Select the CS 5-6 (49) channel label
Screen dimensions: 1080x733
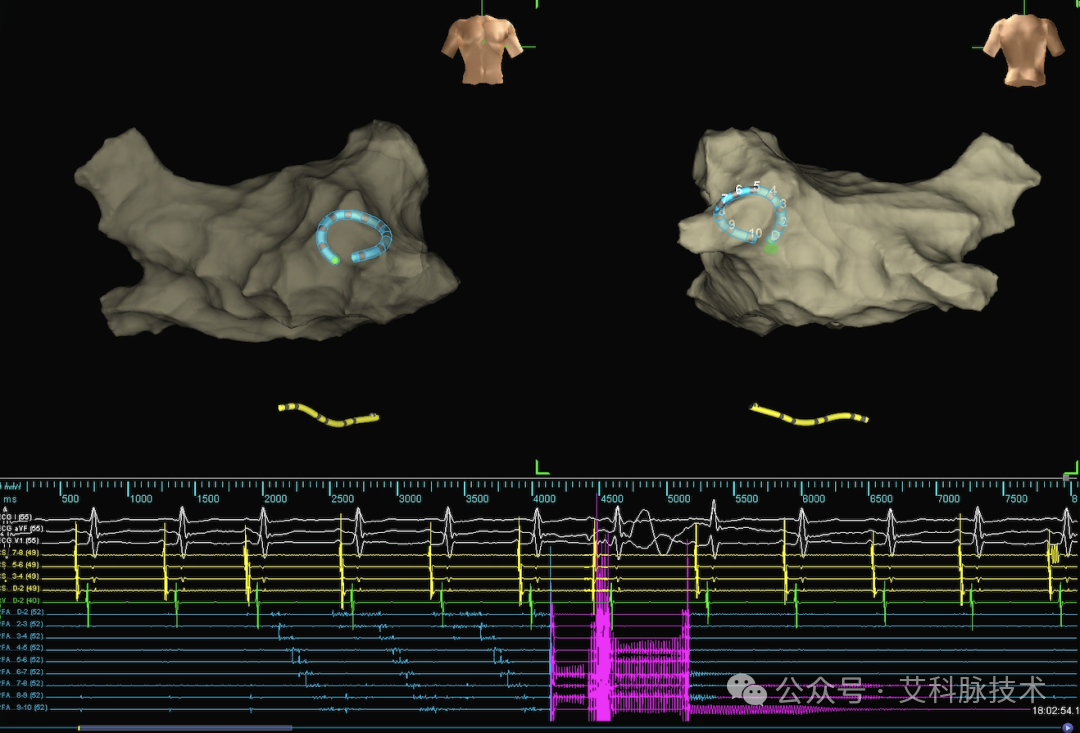pos(20,565)
